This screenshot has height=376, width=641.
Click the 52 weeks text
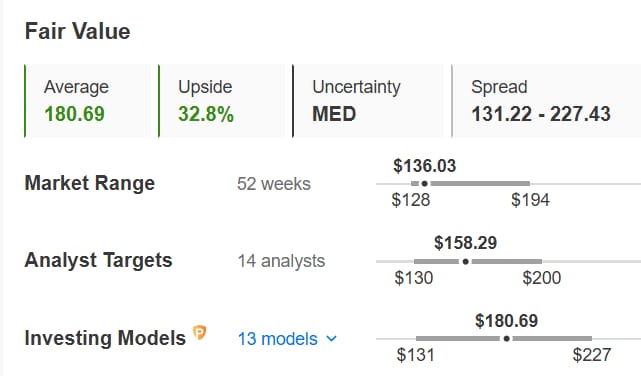(274, 184)
